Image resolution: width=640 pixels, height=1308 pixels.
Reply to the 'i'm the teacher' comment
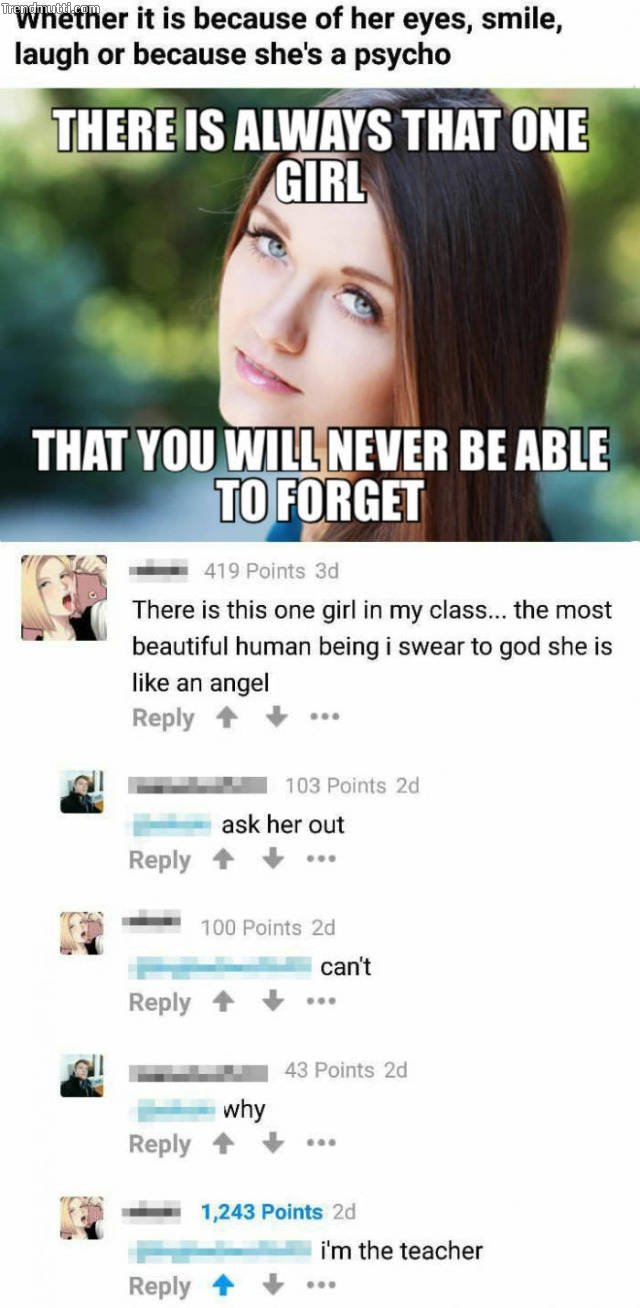(x=159, y=1286)
